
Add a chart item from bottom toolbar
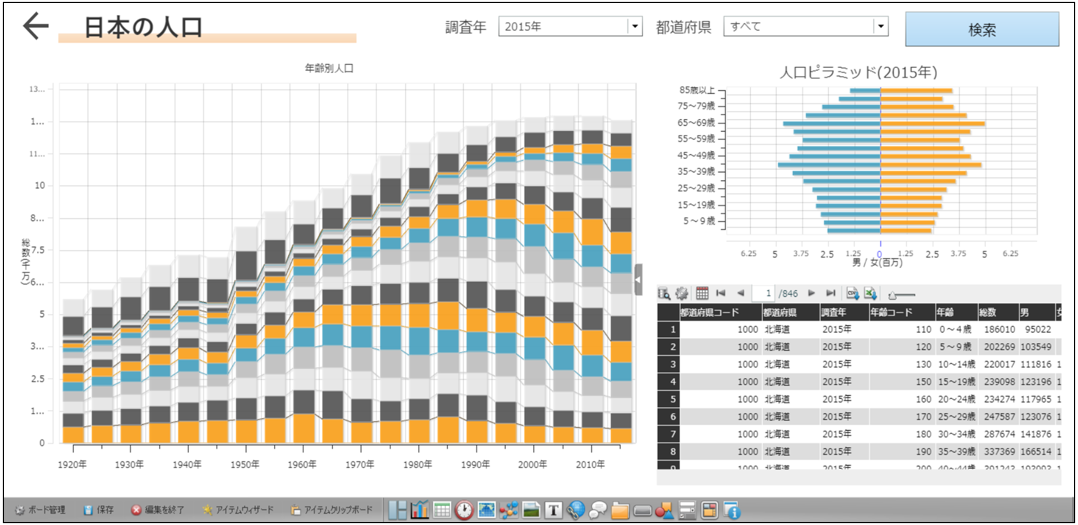[x=419, y=510]
